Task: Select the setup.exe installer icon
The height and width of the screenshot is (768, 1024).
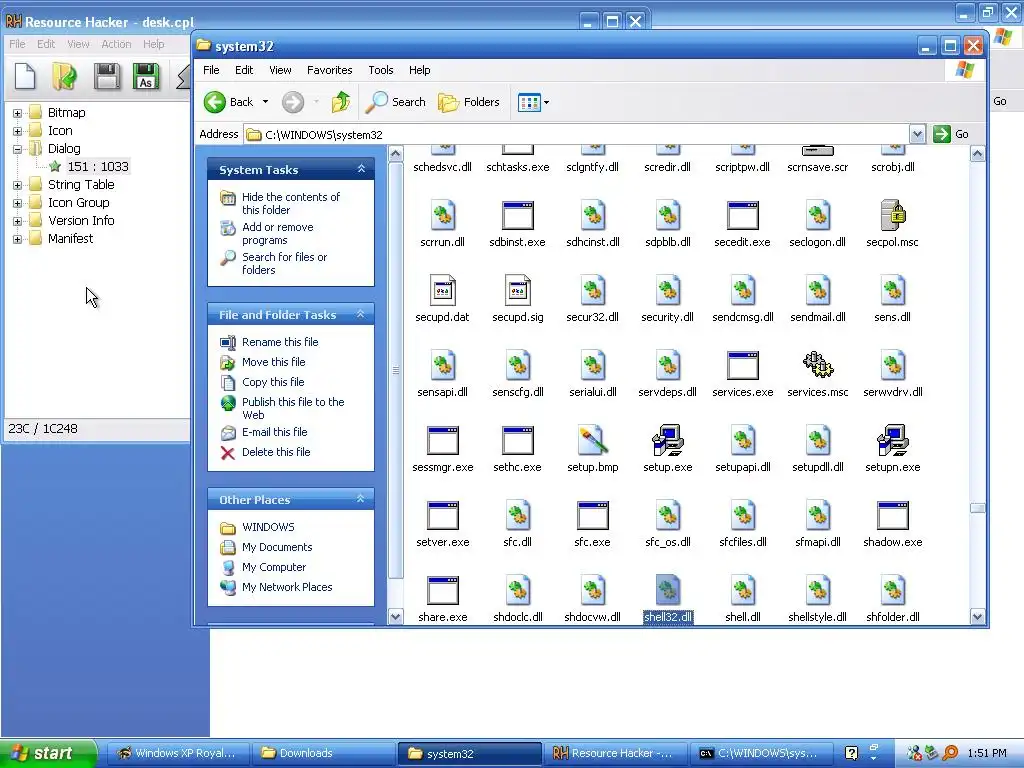Action: click(x=667, y=440)
